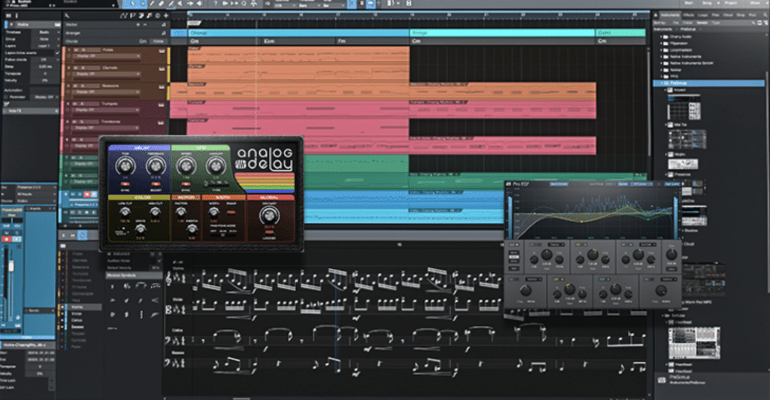This screenshot has height=400, width=770.
Task: Click the question mark help icon in the toolbar
Action: [x=216, y=3]
